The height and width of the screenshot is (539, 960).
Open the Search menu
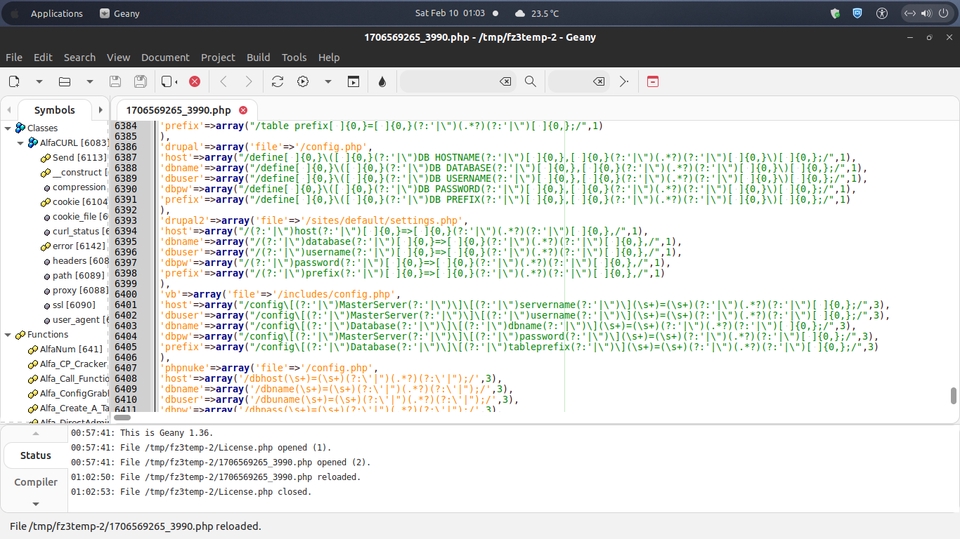click(x=80, y=57)
